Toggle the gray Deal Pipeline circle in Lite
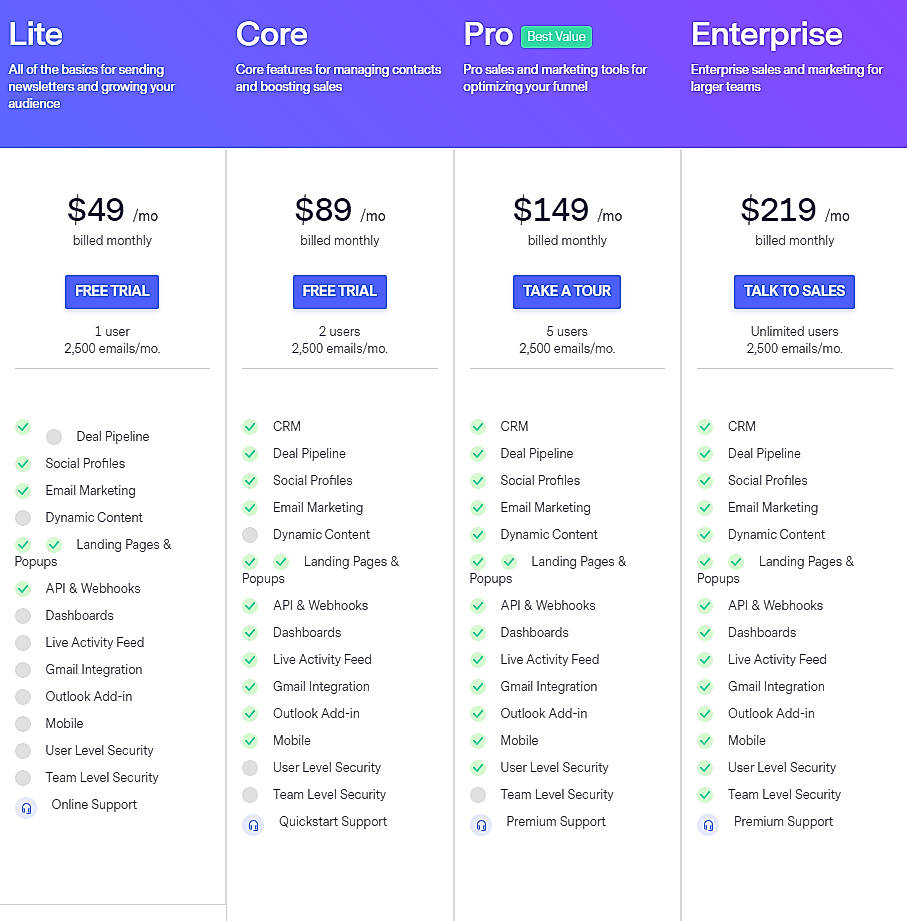Screen dimensions: 907x921 click(x=54, y=436)
